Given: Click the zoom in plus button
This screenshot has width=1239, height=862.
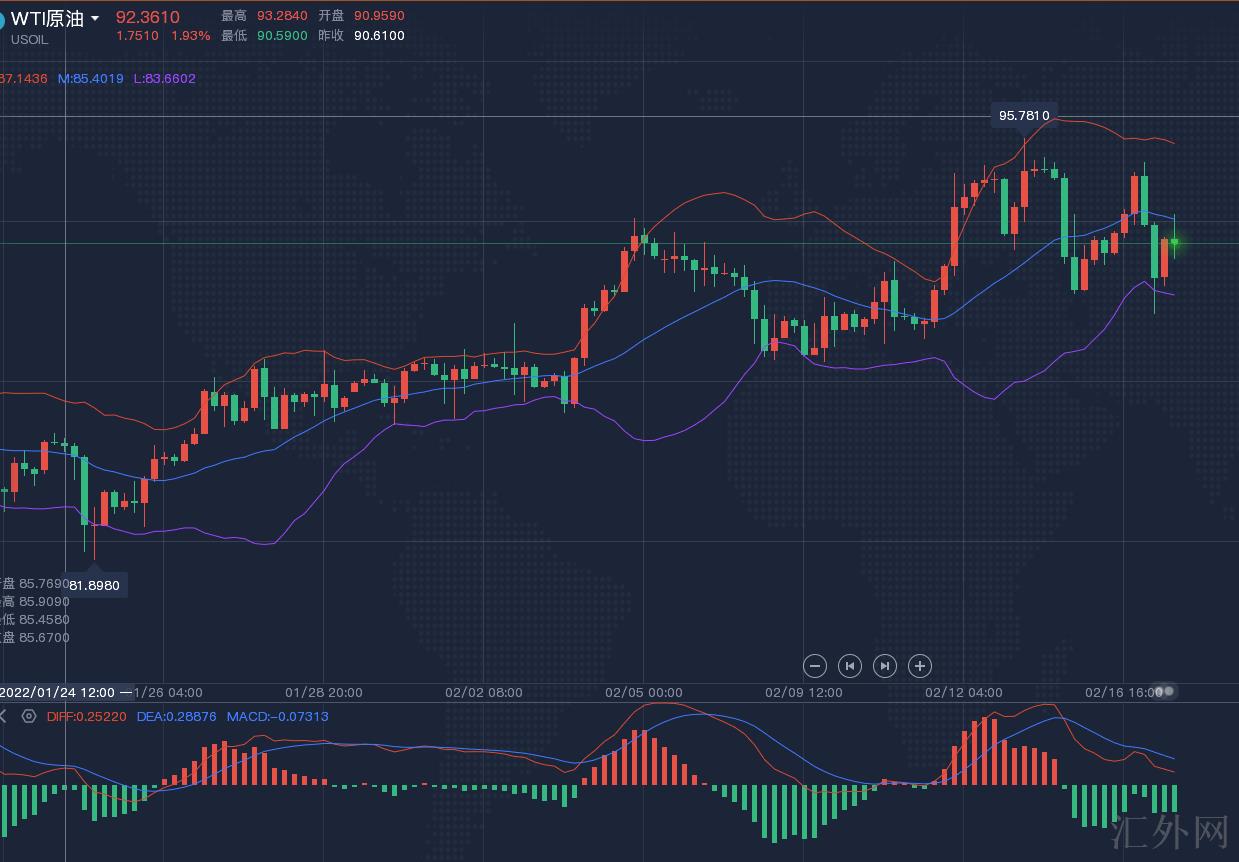Looking at the screenshot, I should pyautogui.click(x=920, y=666).
